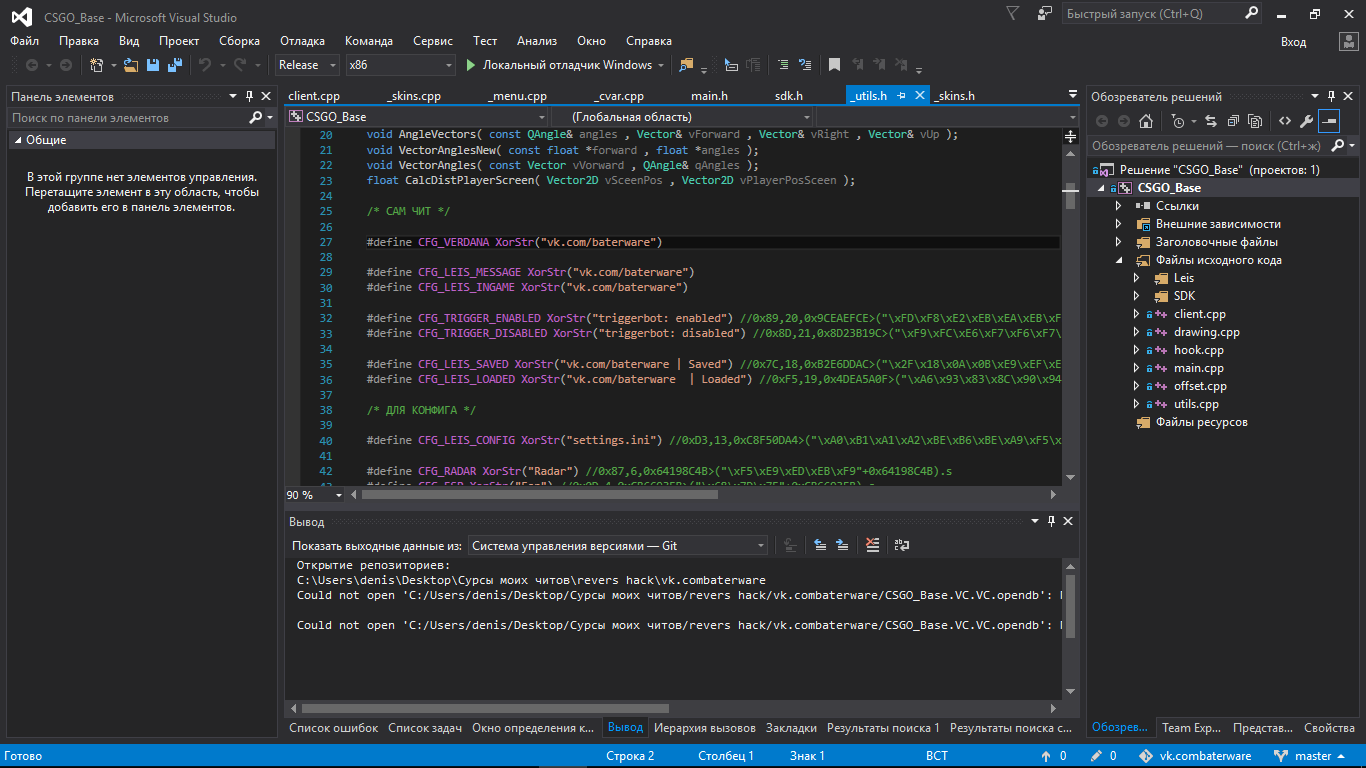
Task: Click the Home icon in Solution Explorer
Action: pyautogui.click(x=1146, y=121)
